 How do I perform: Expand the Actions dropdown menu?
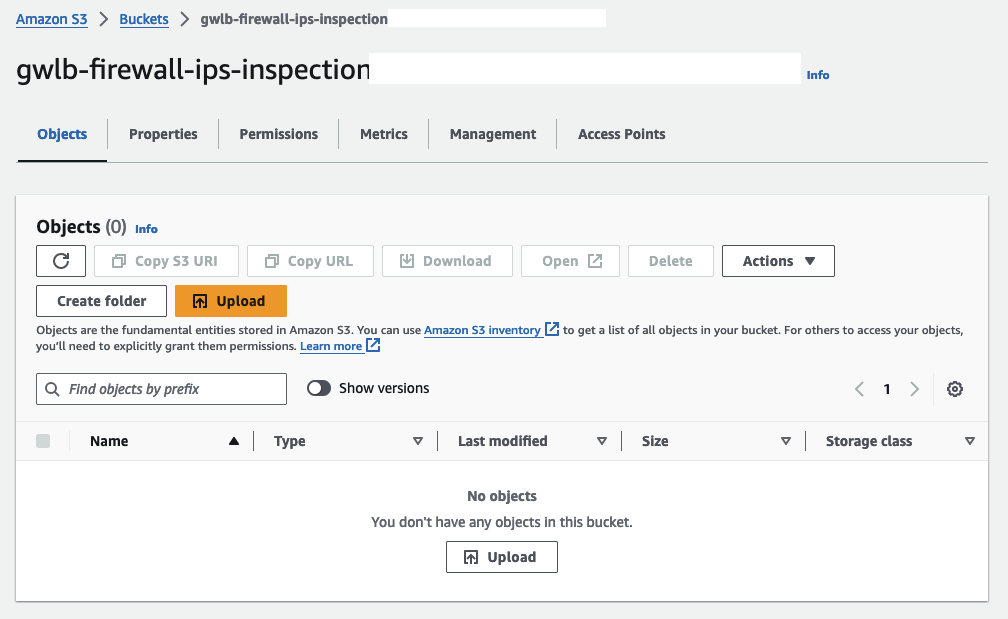click(778, 261)
